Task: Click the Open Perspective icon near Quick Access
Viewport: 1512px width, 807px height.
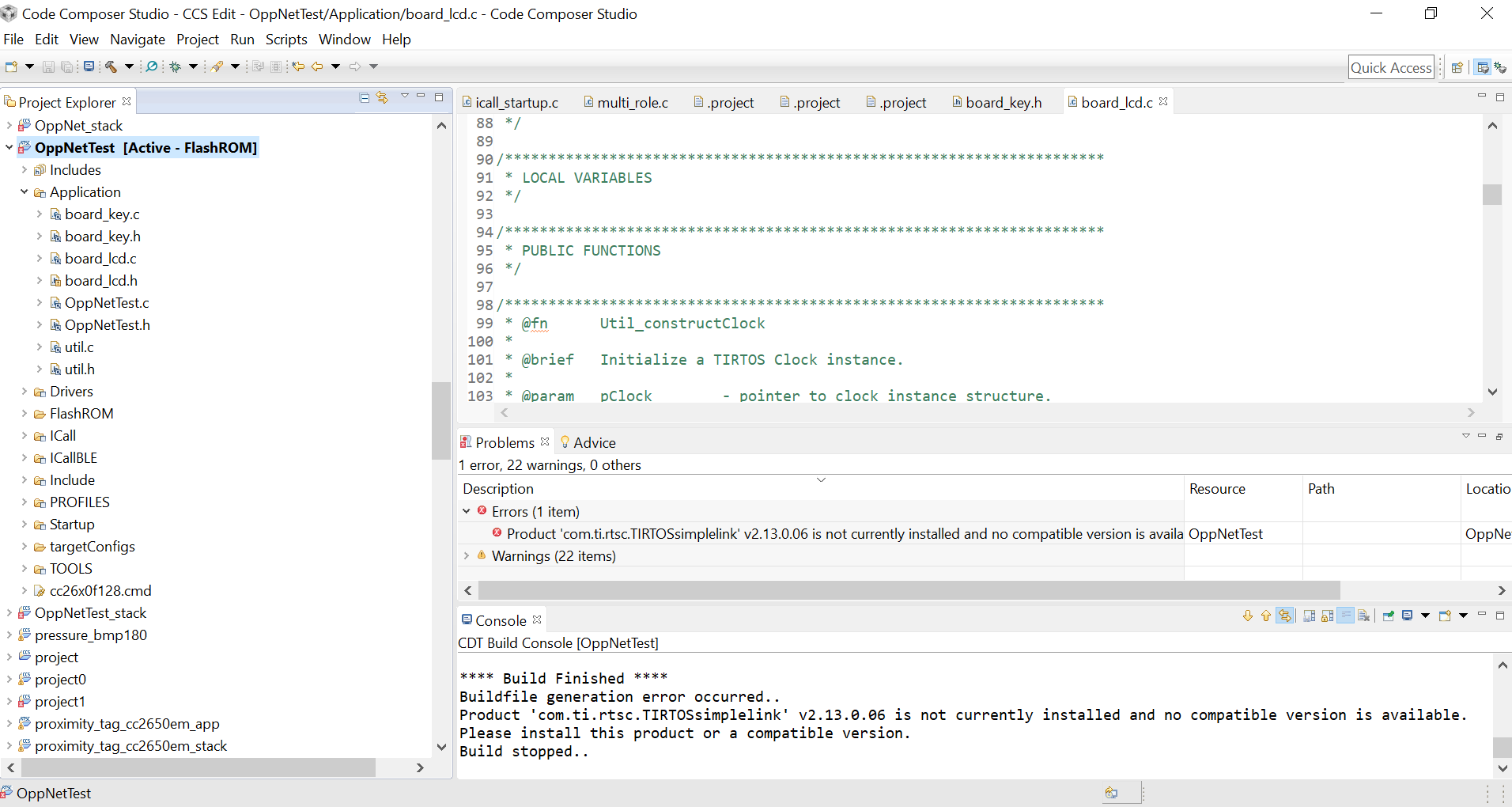Action: (1457, 67)
